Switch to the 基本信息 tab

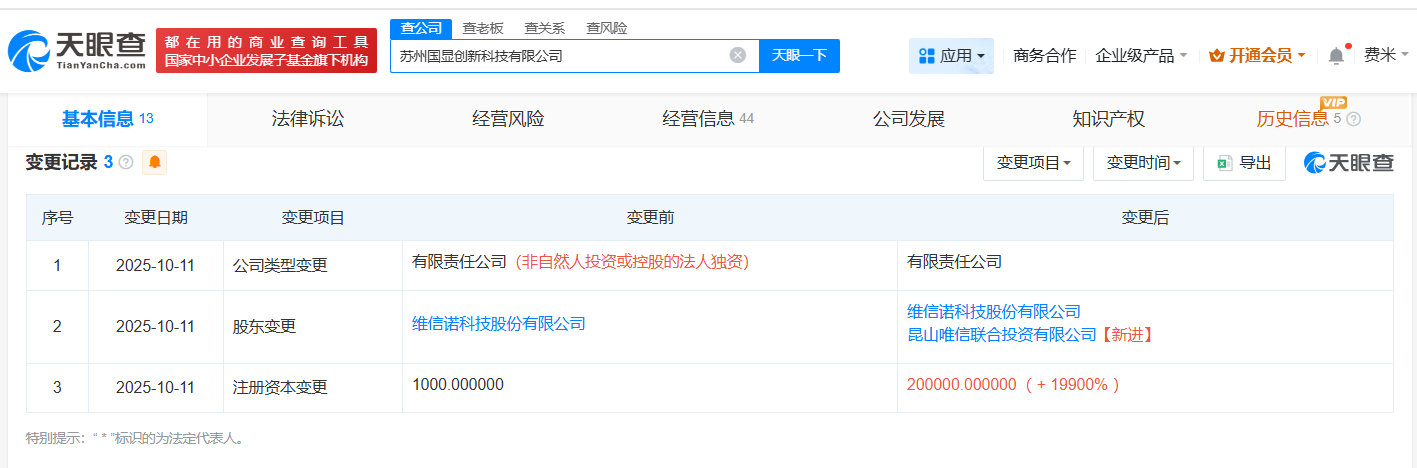click(107, 119)
